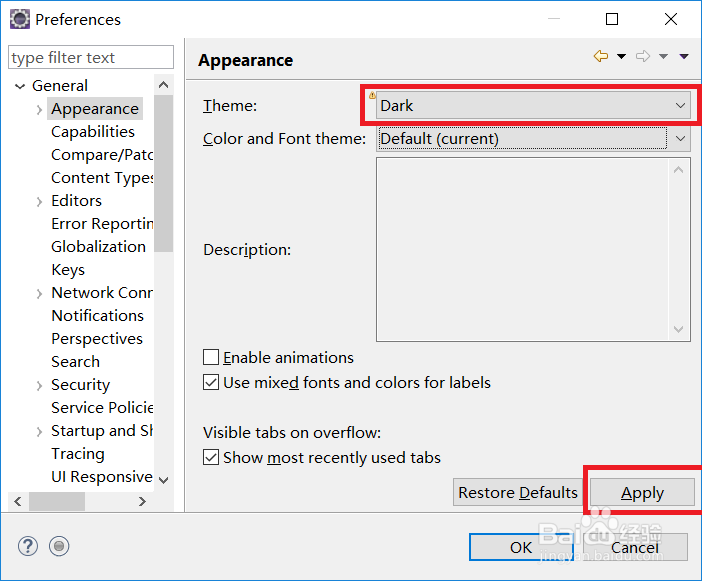Open the preferences view menu triangle
702x581 pixels.
(x=684, y=57)
